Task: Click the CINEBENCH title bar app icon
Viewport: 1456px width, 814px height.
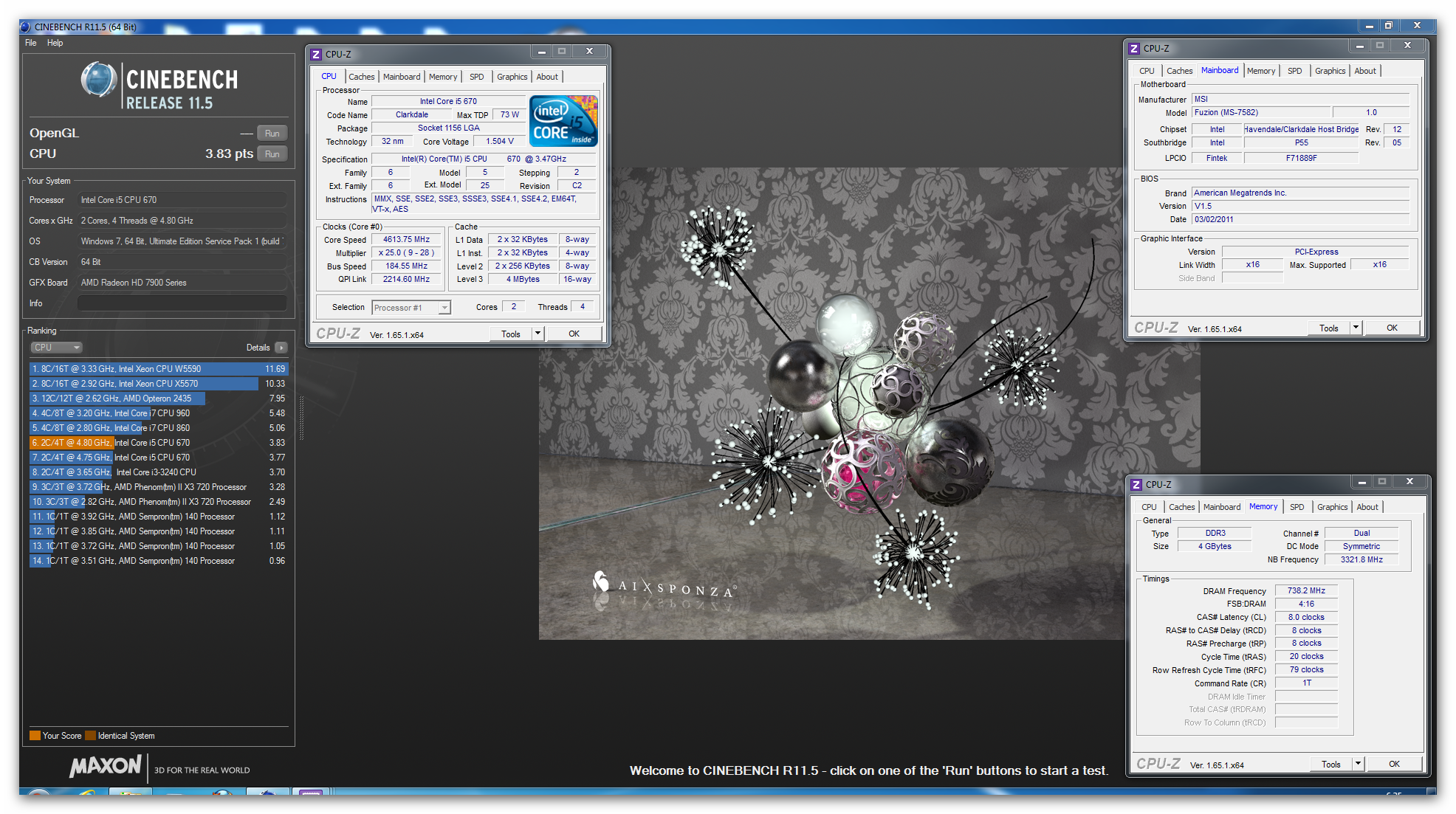Action: coord(25,27)
